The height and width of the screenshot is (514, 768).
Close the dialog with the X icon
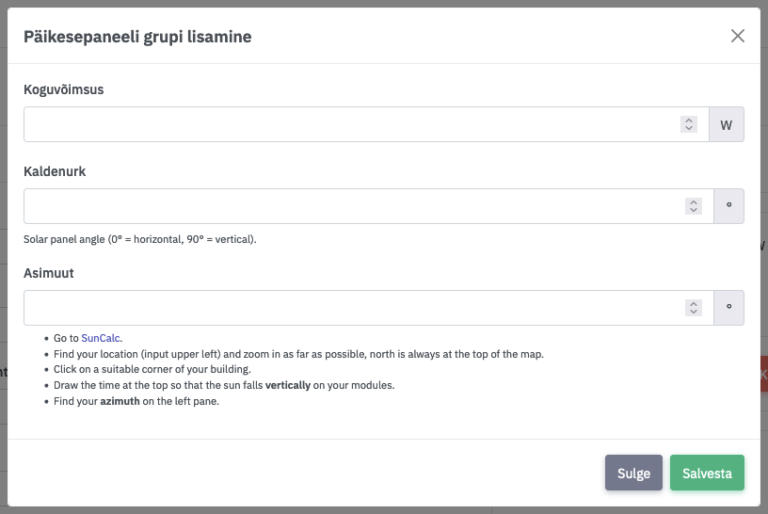[738, 36]
